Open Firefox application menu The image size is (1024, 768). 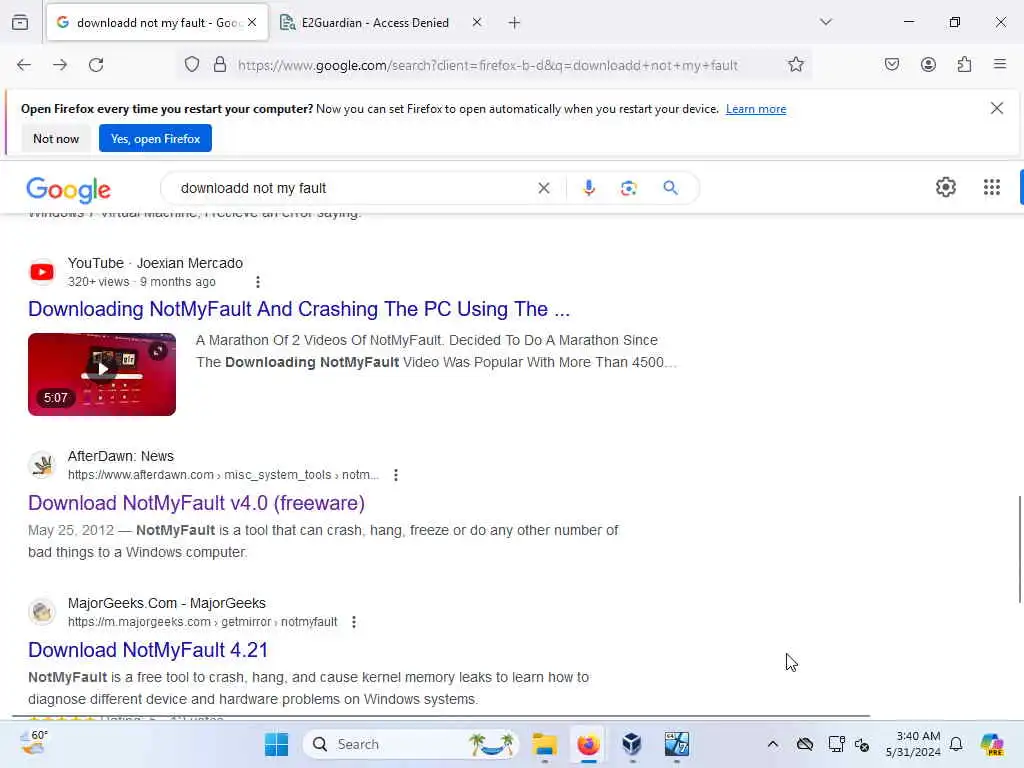[x=1000, y=64]
